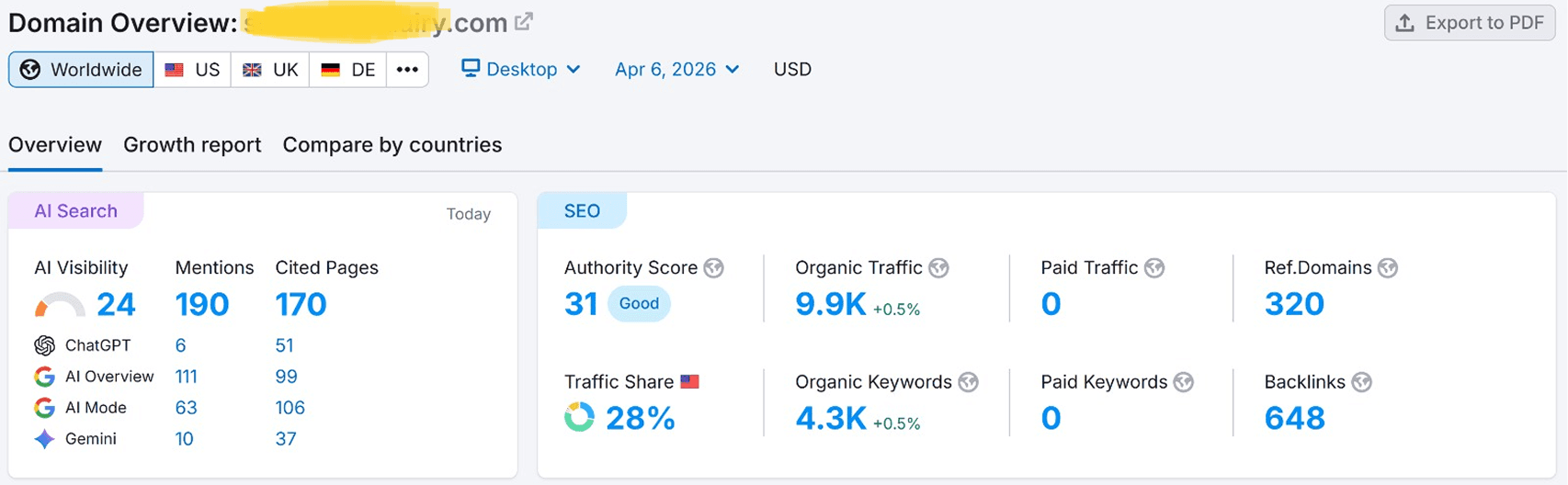
Task: Open the Apr 6, 2026 date dropdown
Action: (677, 69)
